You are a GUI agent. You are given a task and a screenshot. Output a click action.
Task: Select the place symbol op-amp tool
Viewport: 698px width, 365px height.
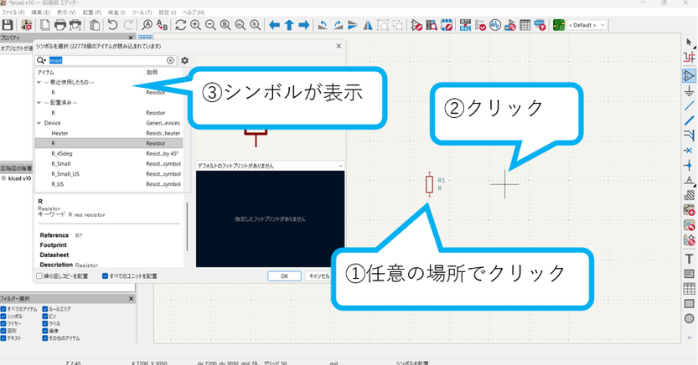689,76
